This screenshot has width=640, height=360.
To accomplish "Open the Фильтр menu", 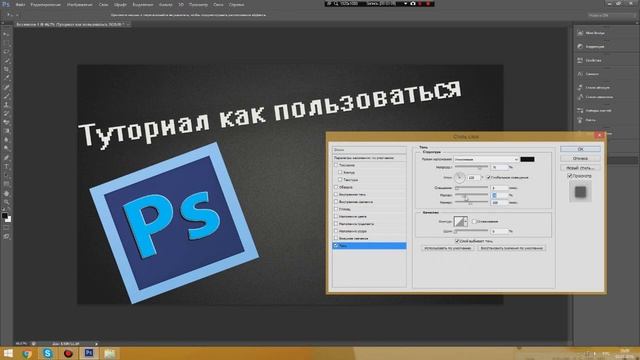I will click(x=166, y=4).
